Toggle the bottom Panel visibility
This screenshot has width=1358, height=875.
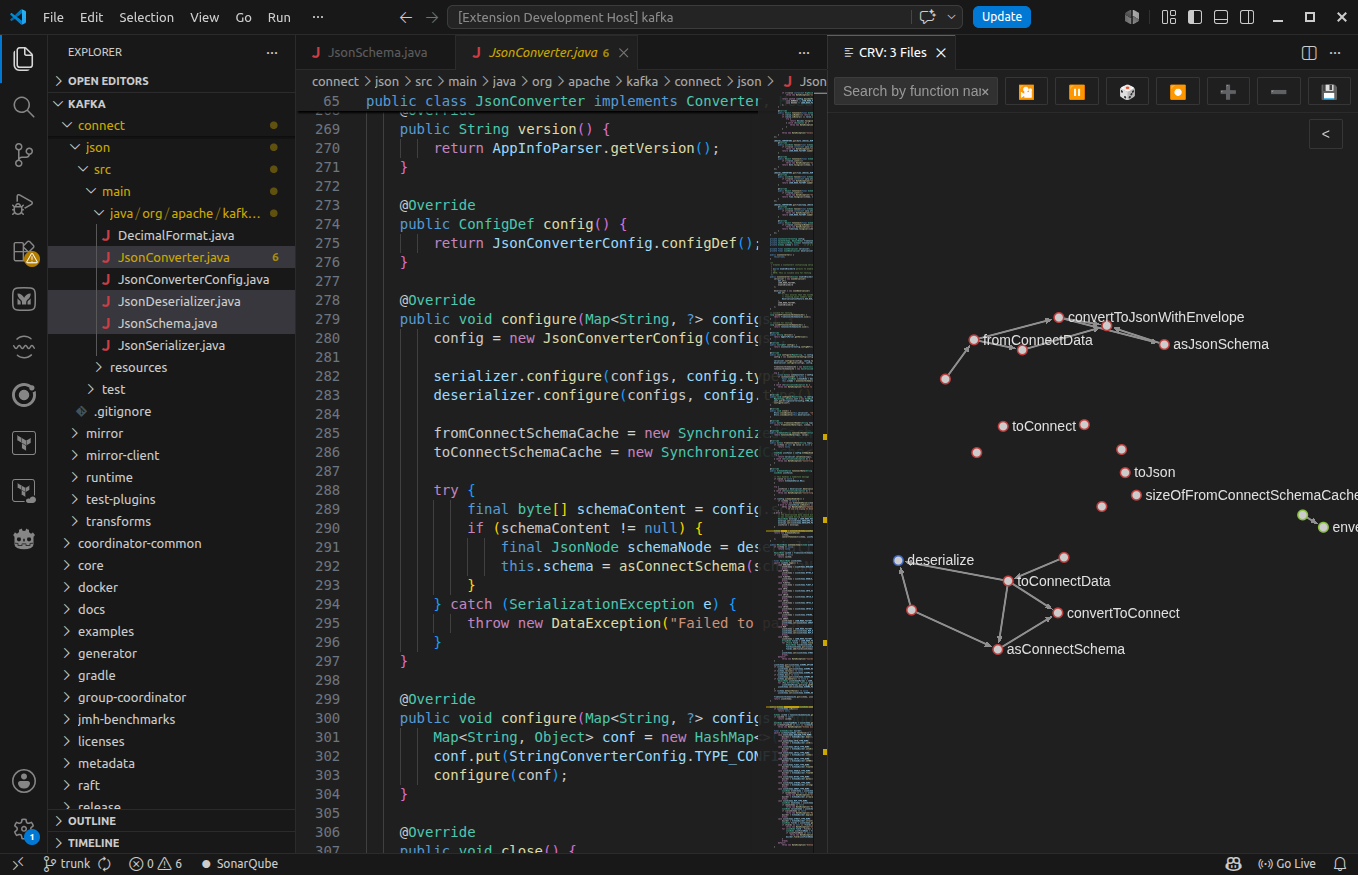coord(1221,17)
